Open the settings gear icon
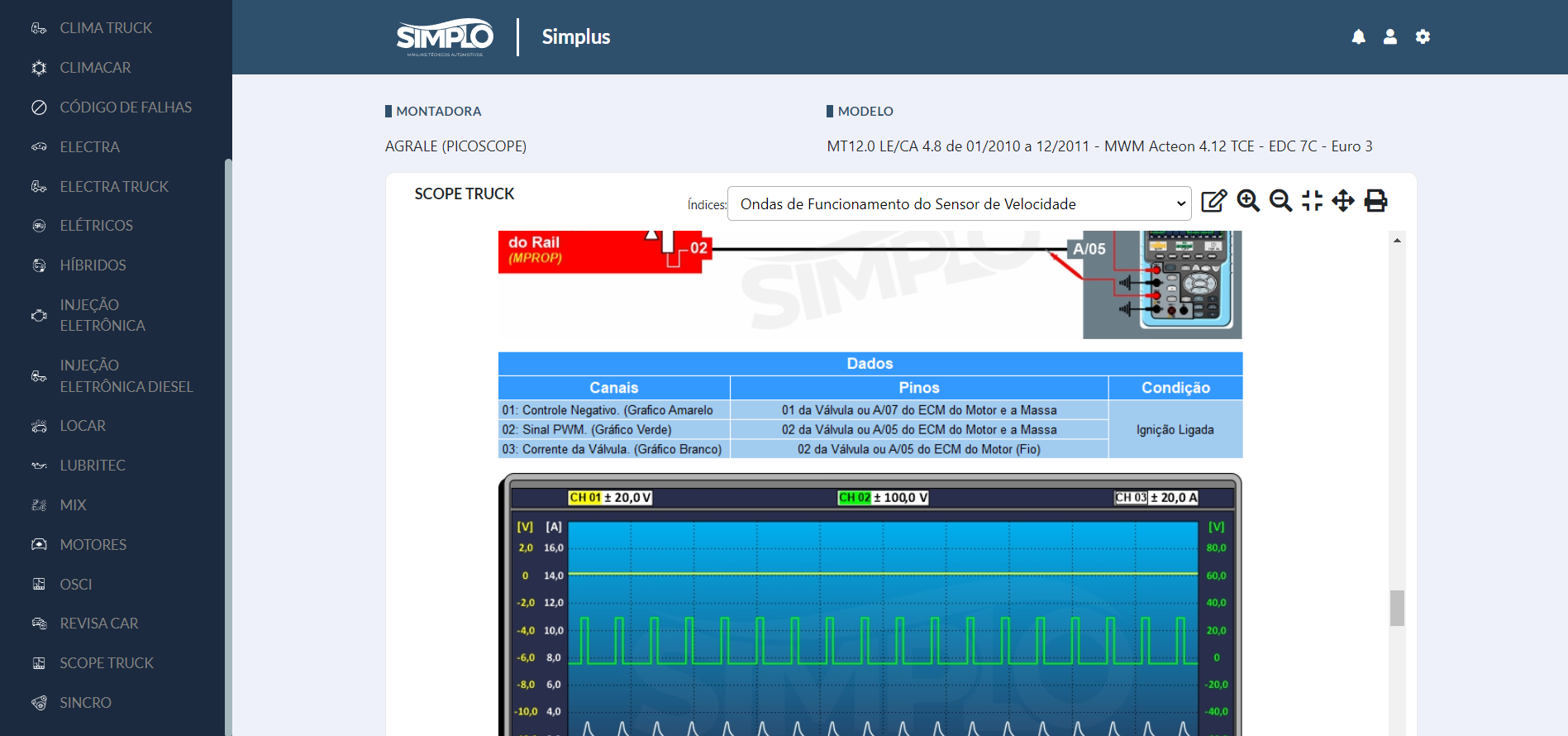 tap(1423, 37)
